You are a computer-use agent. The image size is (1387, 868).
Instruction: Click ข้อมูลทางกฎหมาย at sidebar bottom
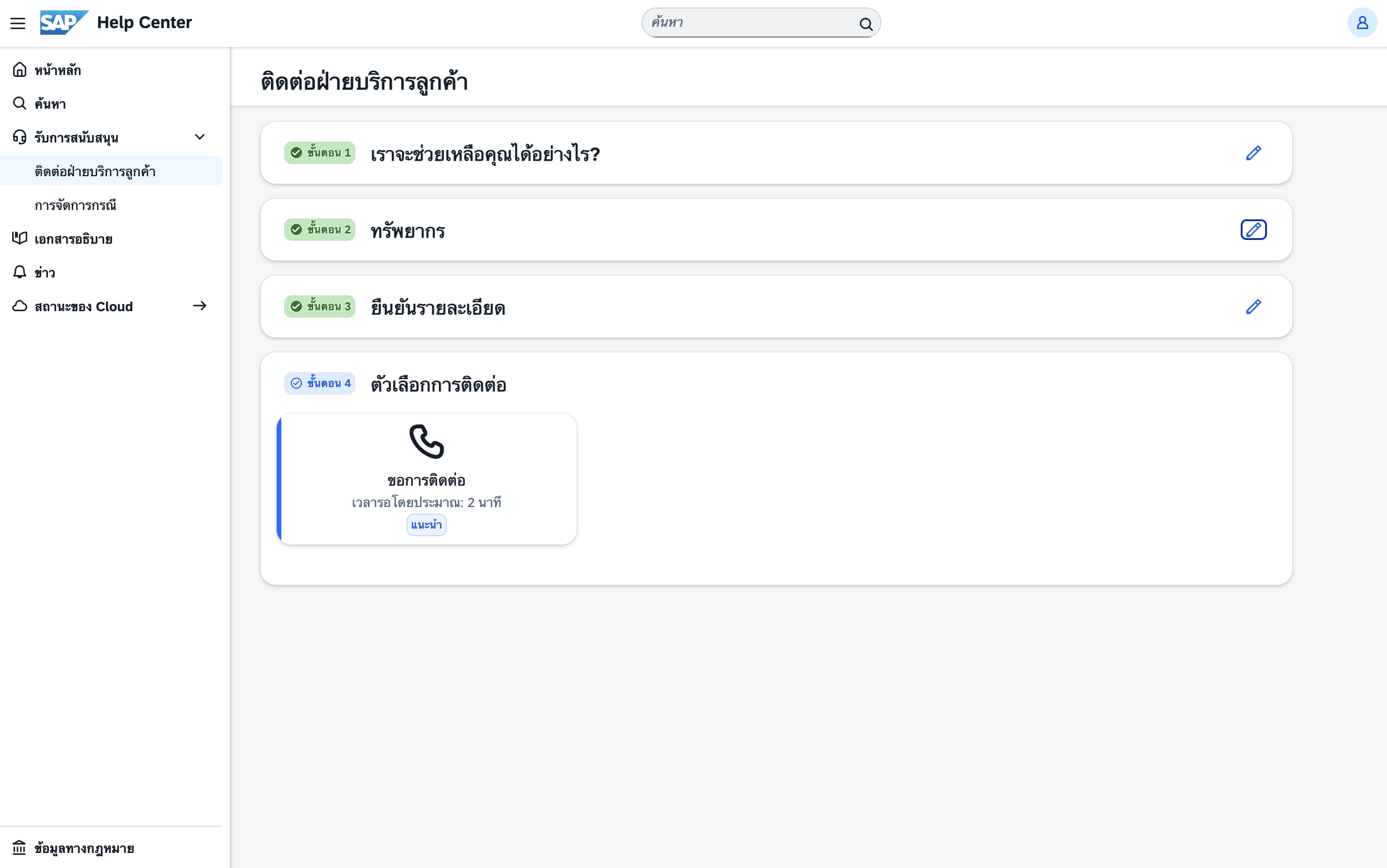(x=84, y=848)
